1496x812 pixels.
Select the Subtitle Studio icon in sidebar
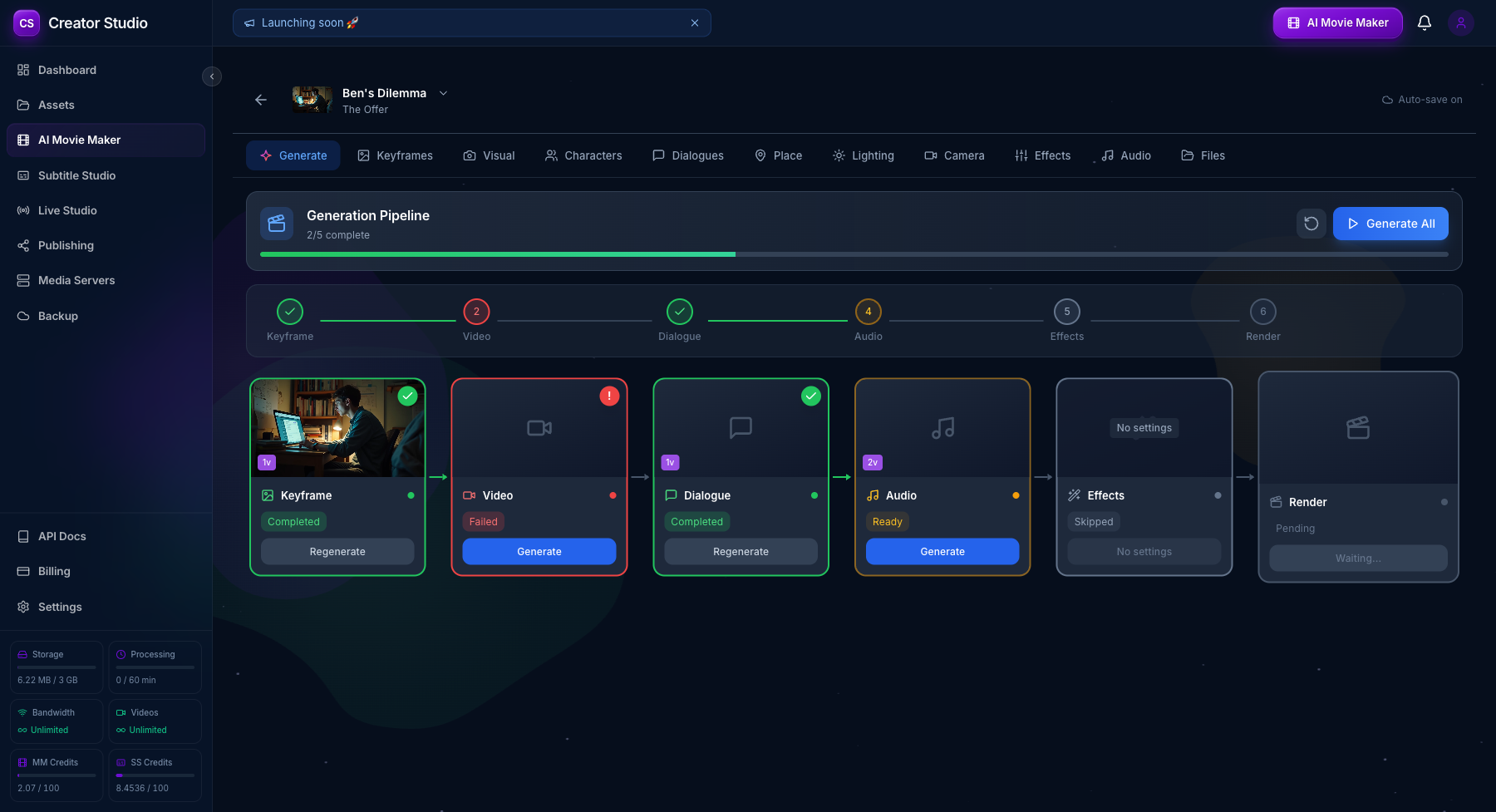(x=22, y=175)
